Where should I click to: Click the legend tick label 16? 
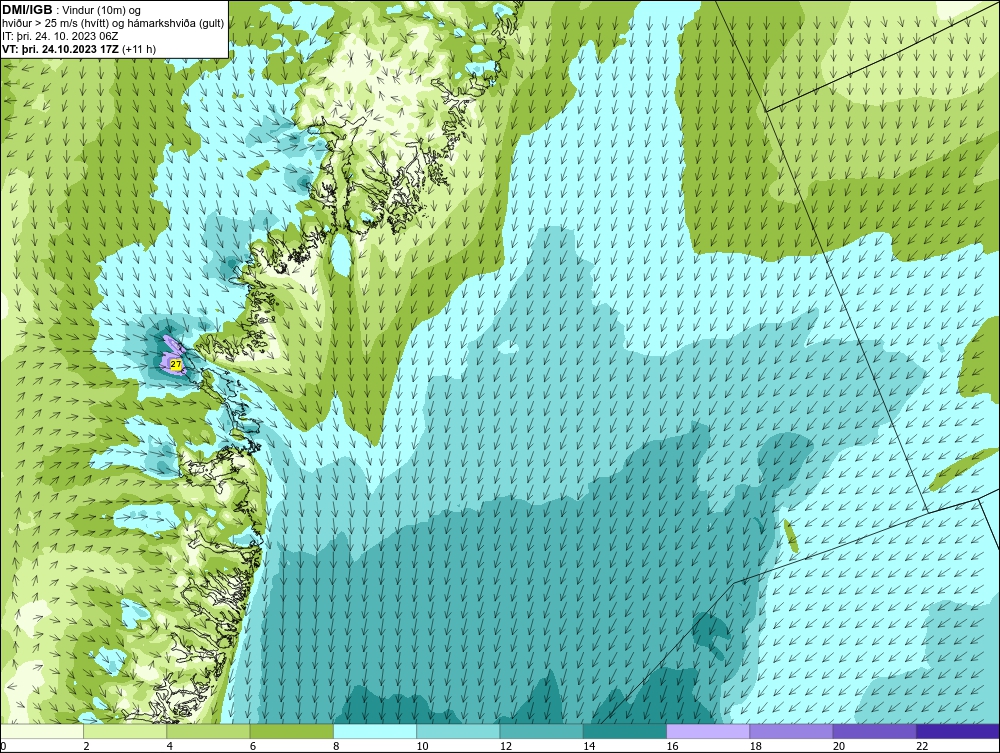click(x=672, y=747)
